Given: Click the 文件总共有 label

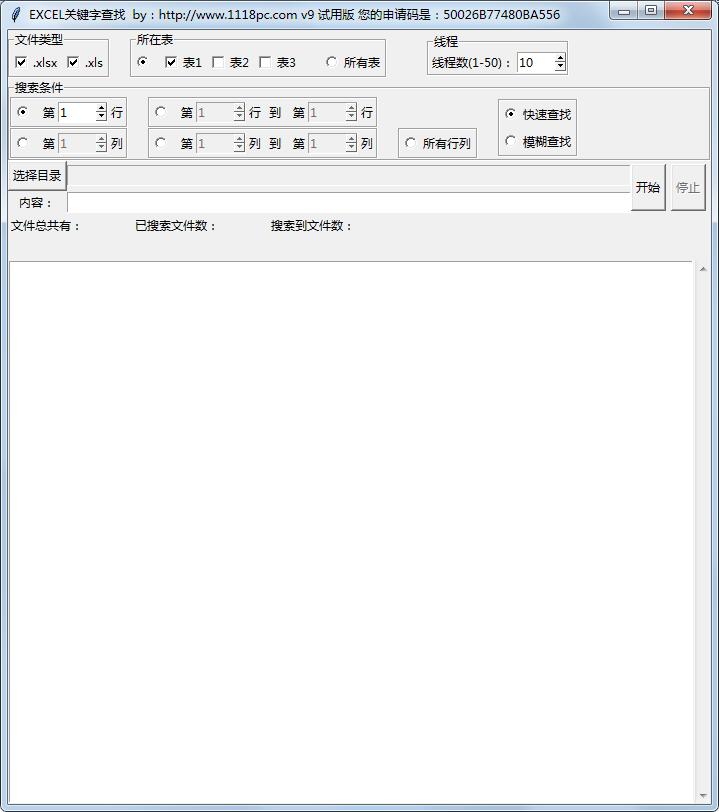Looking at the screenshot, I should (x=46, y=226).
